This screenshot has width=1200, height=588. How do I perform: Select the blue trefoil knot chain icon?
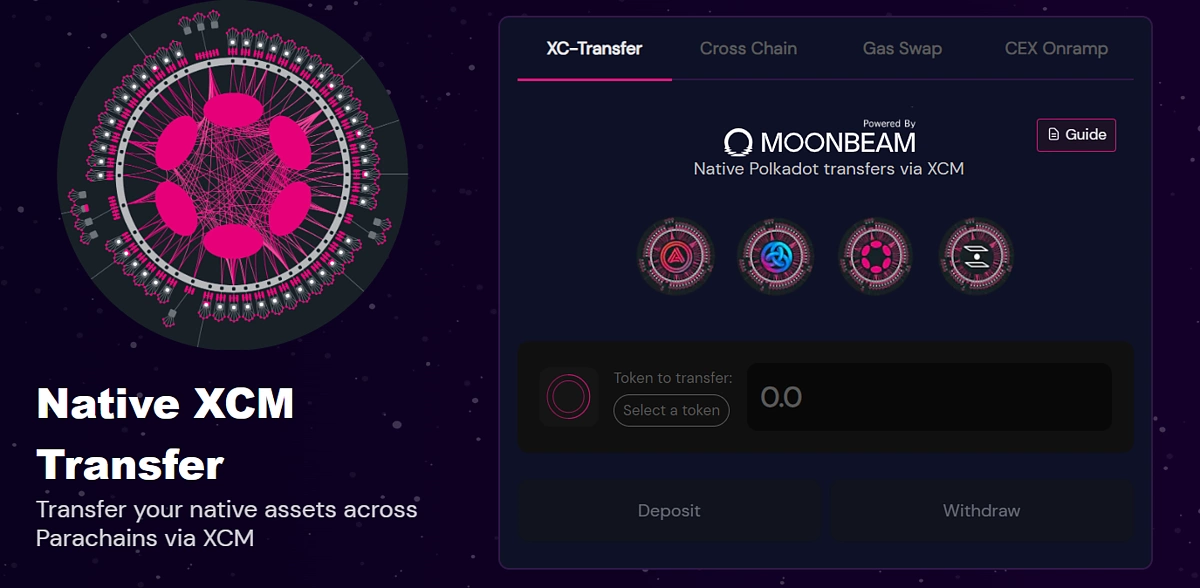click(775, 257)
